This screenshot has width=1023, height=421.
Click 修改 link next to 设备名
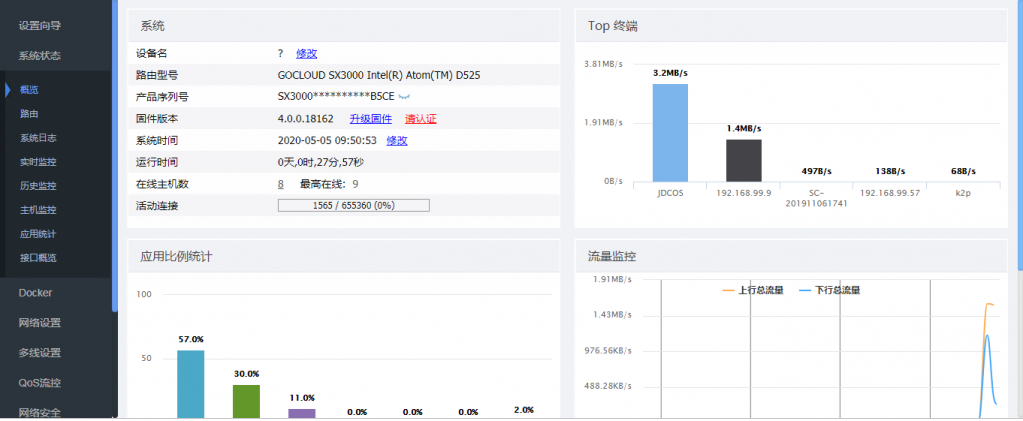pos(307,54)
